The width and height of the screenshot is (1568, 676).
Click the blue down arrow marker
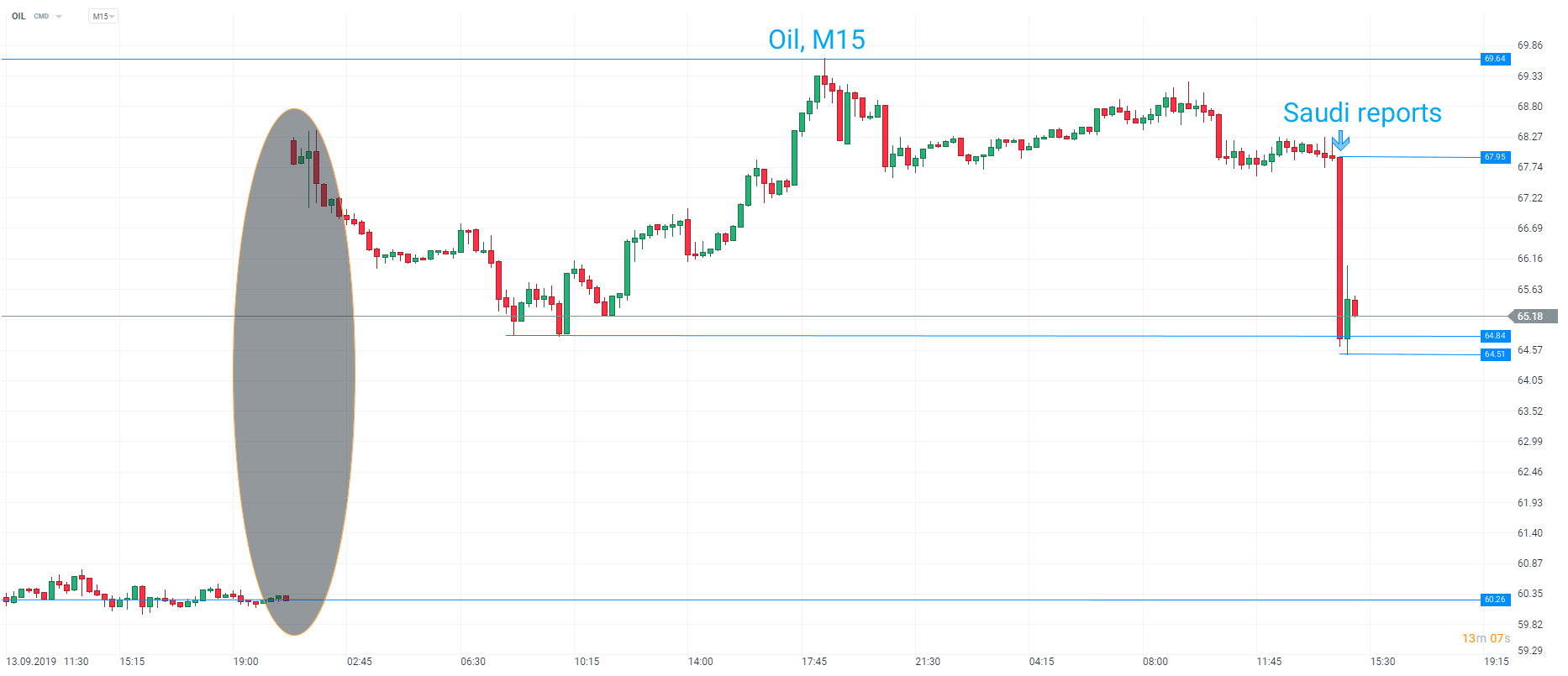[x=1340, y=141]
